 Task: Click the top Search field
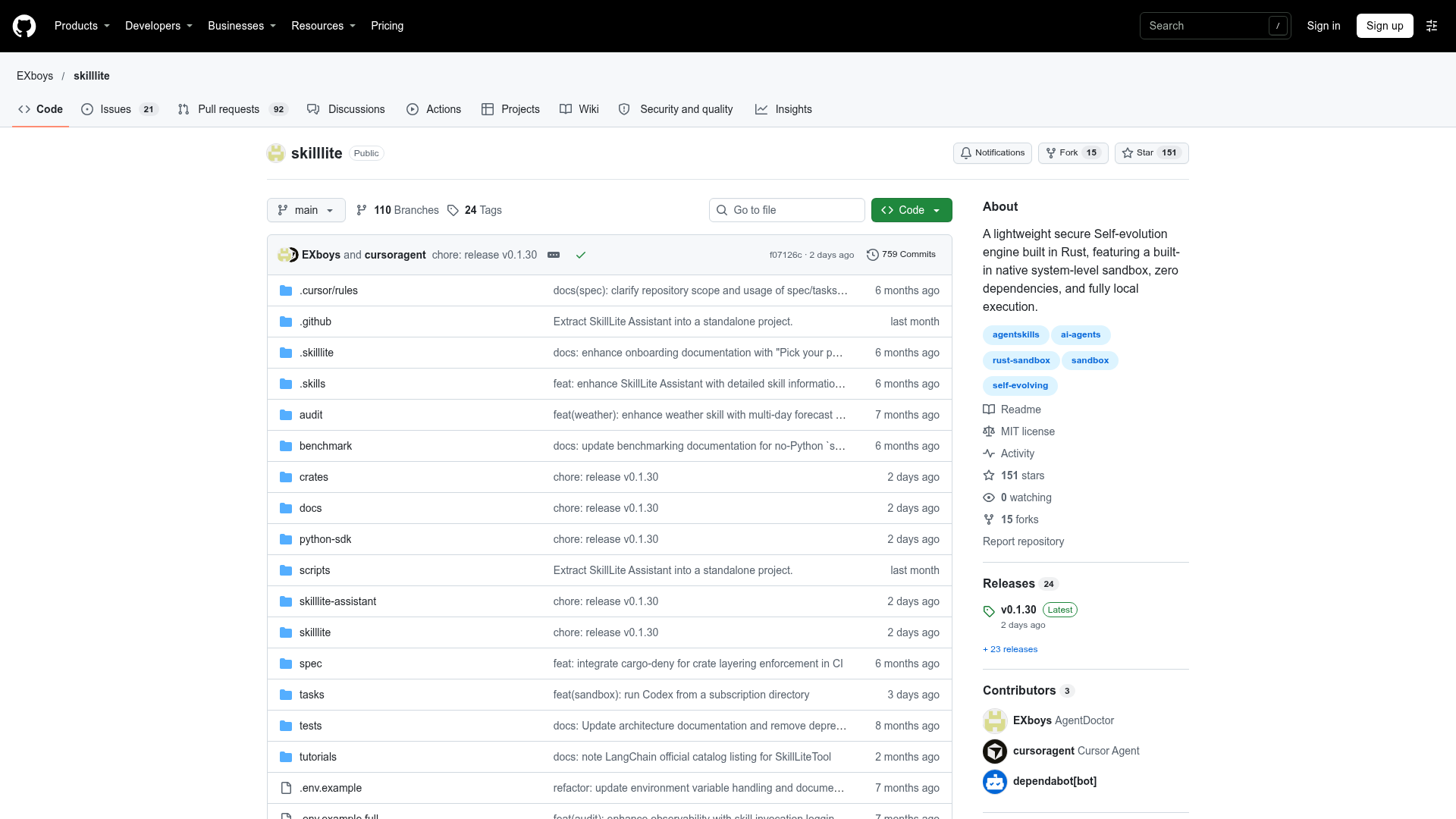pyautogui.click(x=1216, y=26)
